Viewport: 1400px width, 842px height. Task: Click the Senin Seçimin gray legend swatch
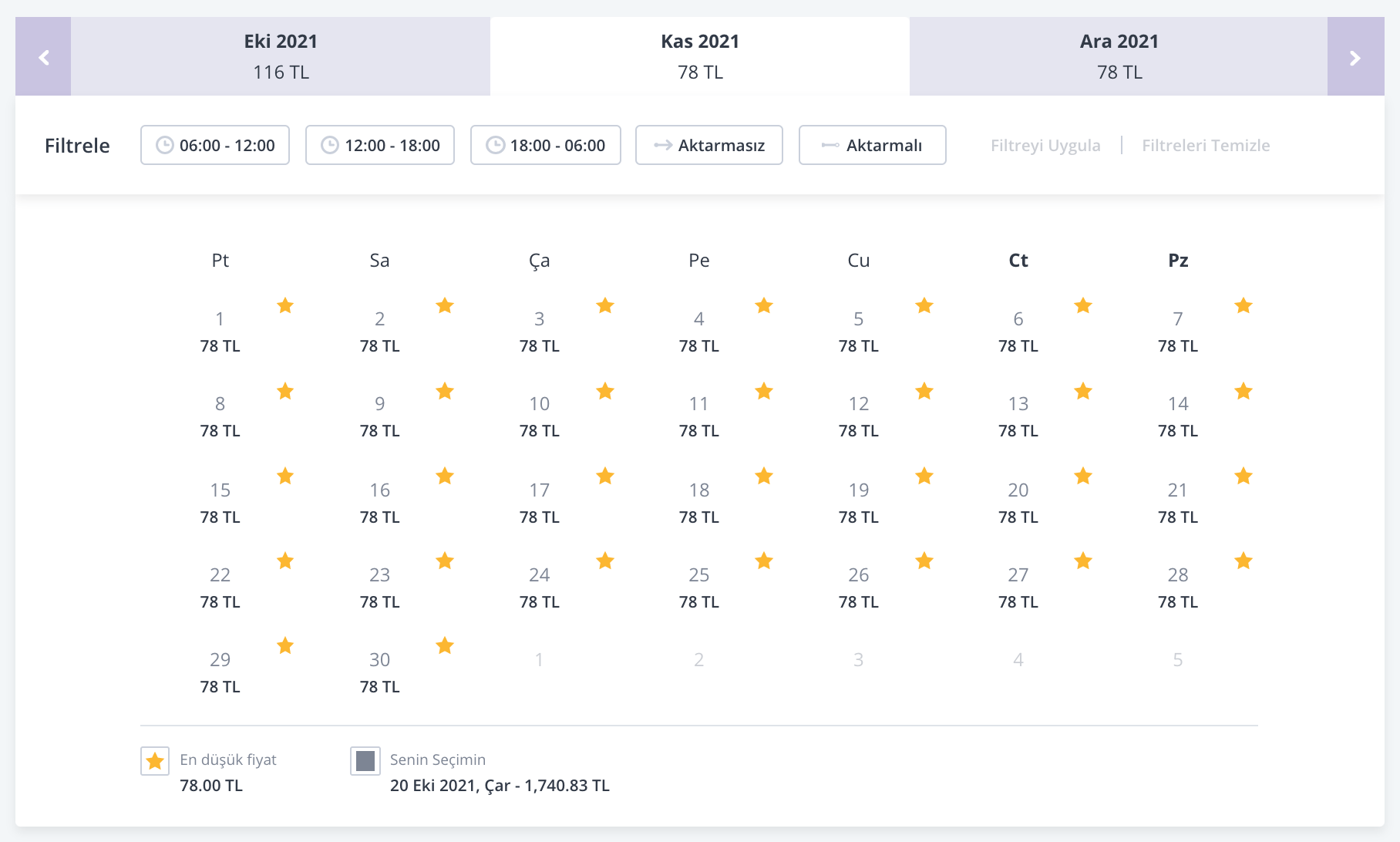point(365,761)
